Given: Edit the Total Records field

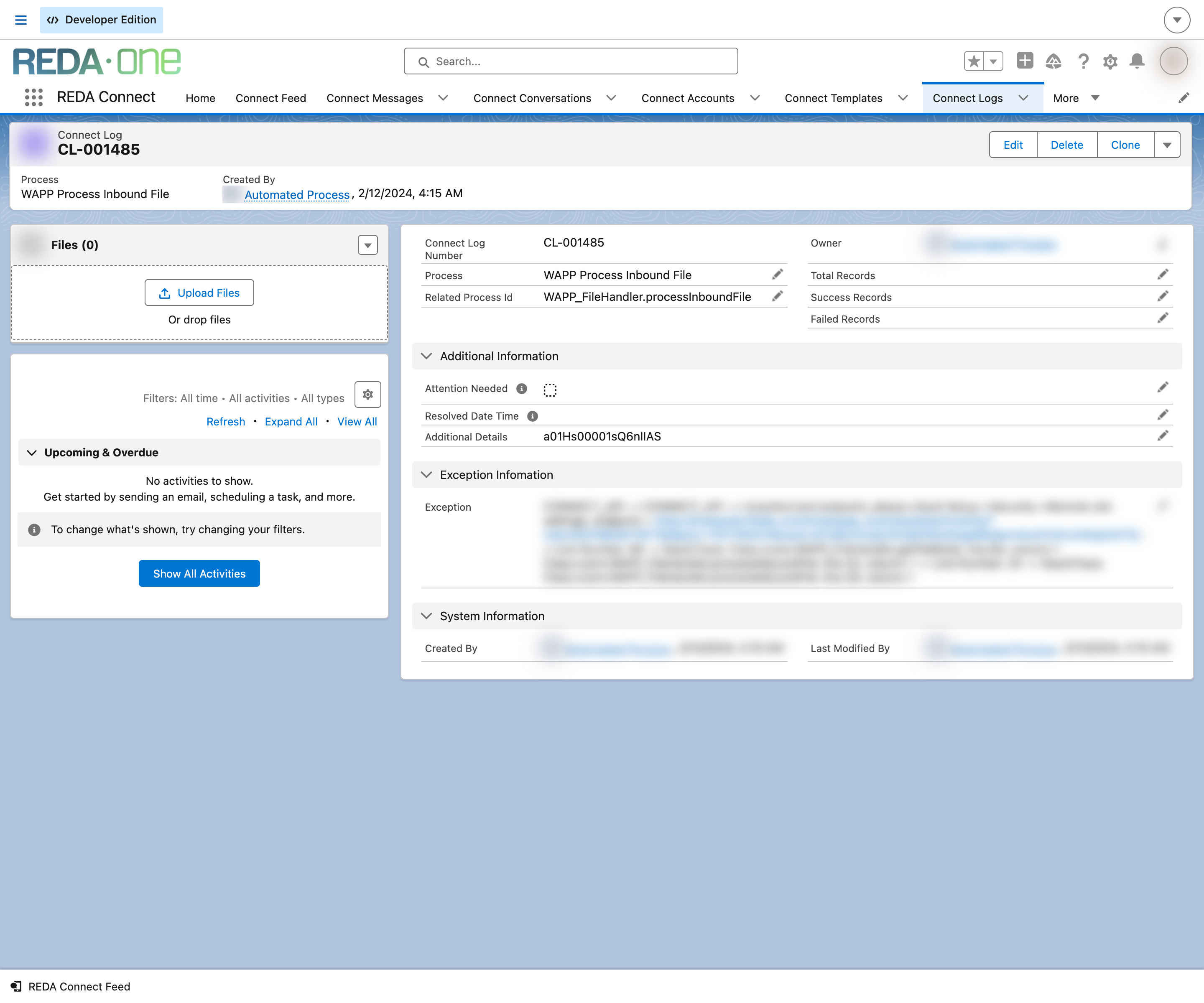Looking at the screenshot, I should pos(1163,275).
